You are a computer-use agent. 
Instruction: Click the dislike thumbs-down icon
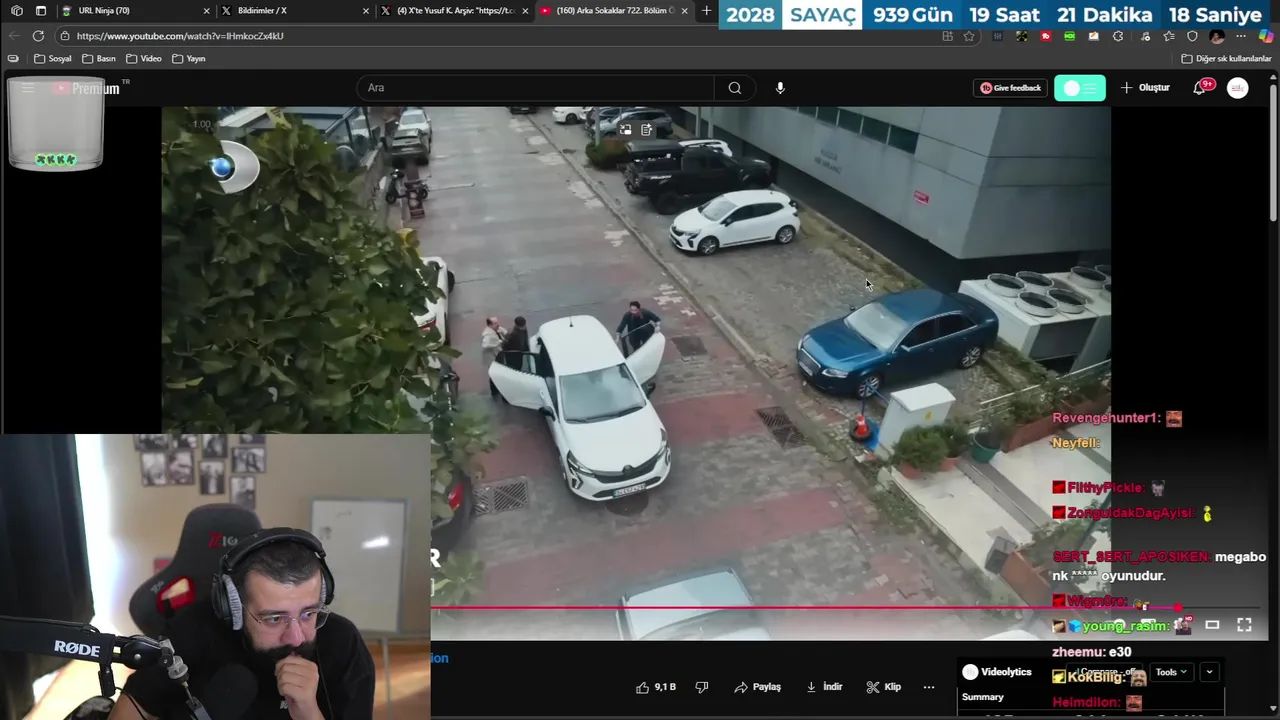click(702, 687)
